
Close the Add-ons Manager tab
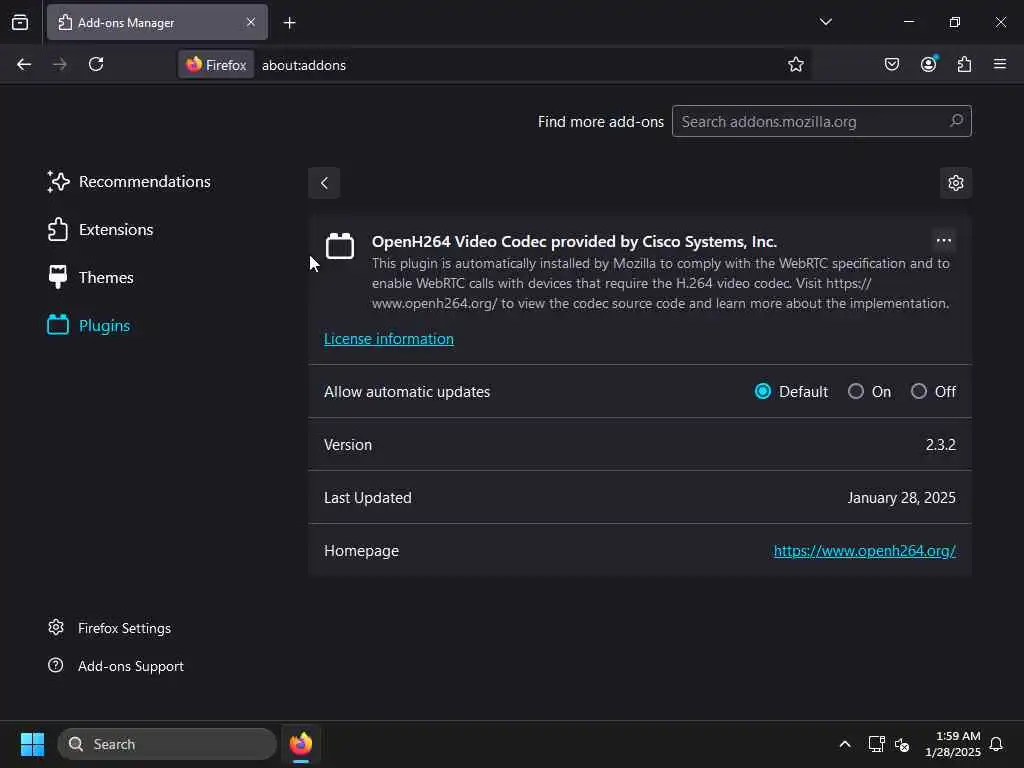(251, 22)
